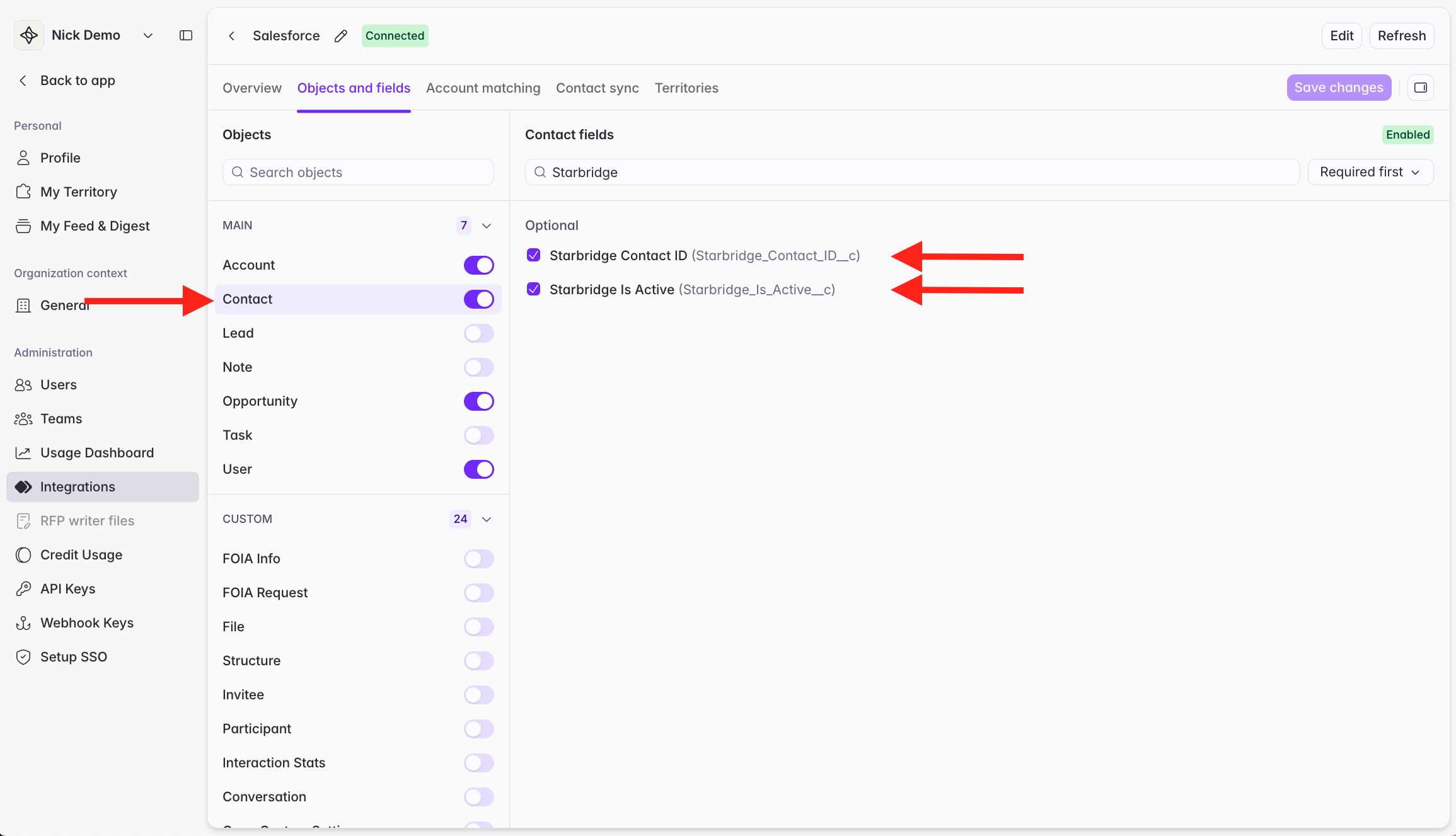Collapse the MAIN objects section
1456x836 pixels.
(x=487, y=226)
